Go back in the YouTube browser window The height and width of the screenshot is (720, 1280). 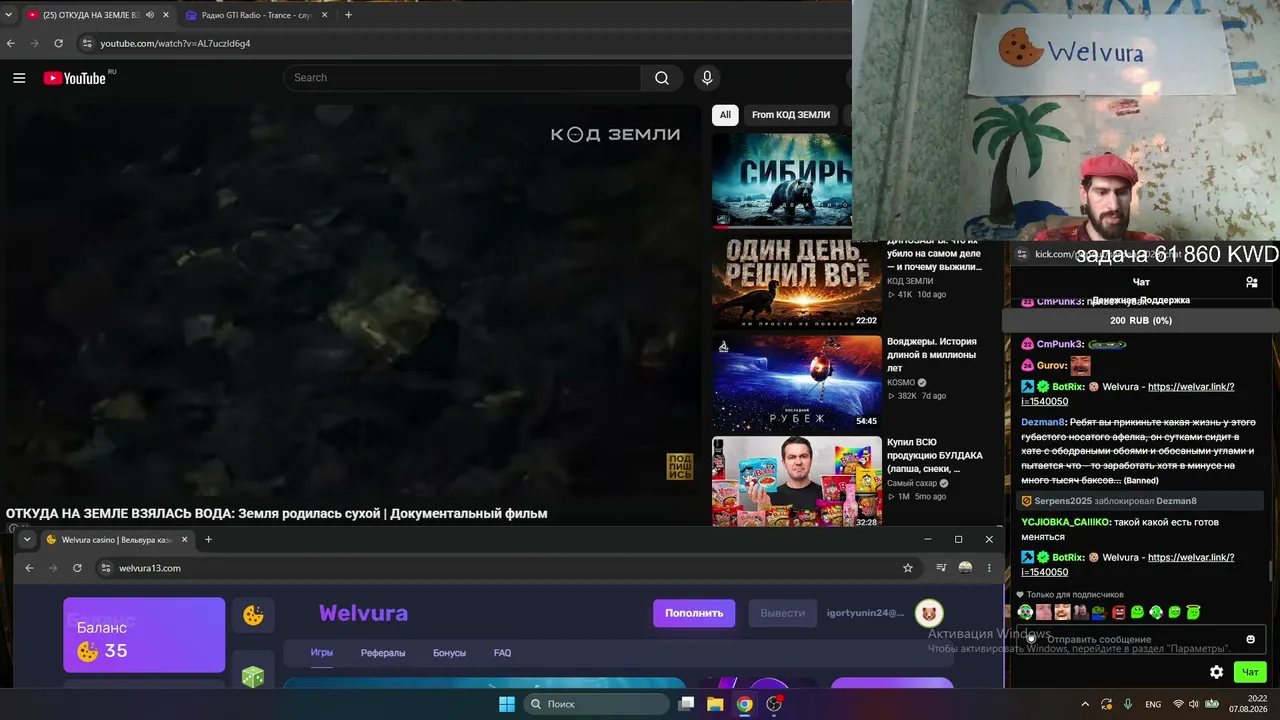(11, 44)
